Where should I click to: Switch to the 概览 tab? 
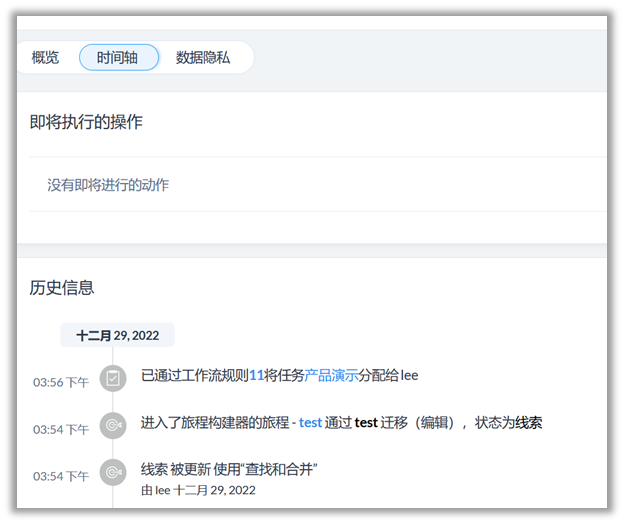pos(46,58)
